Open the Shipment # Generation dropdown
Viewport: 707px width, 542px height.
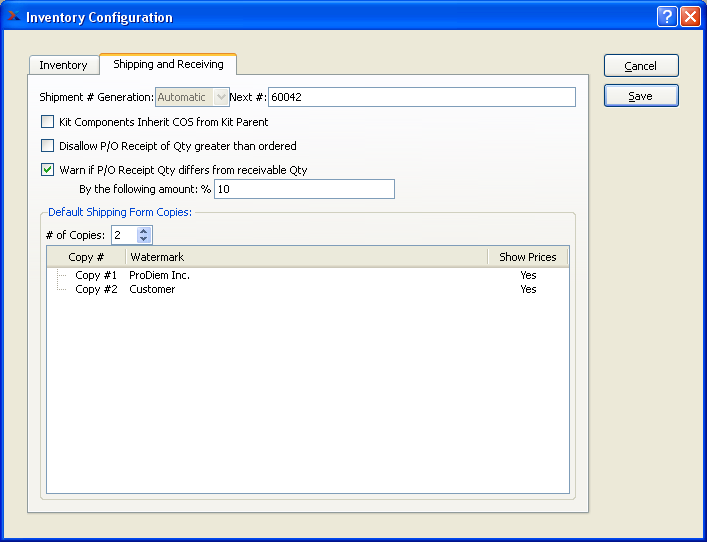click(x=193, y=97)
